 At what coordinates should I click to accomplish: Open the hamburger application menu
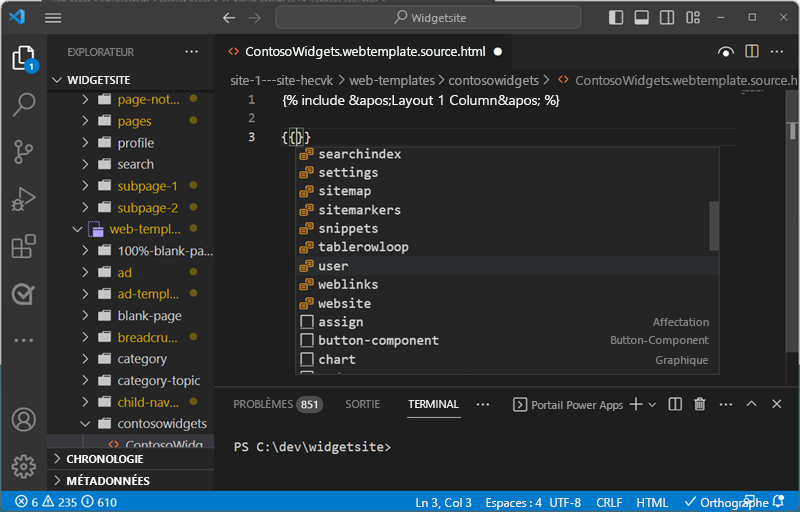pos(53,18)
